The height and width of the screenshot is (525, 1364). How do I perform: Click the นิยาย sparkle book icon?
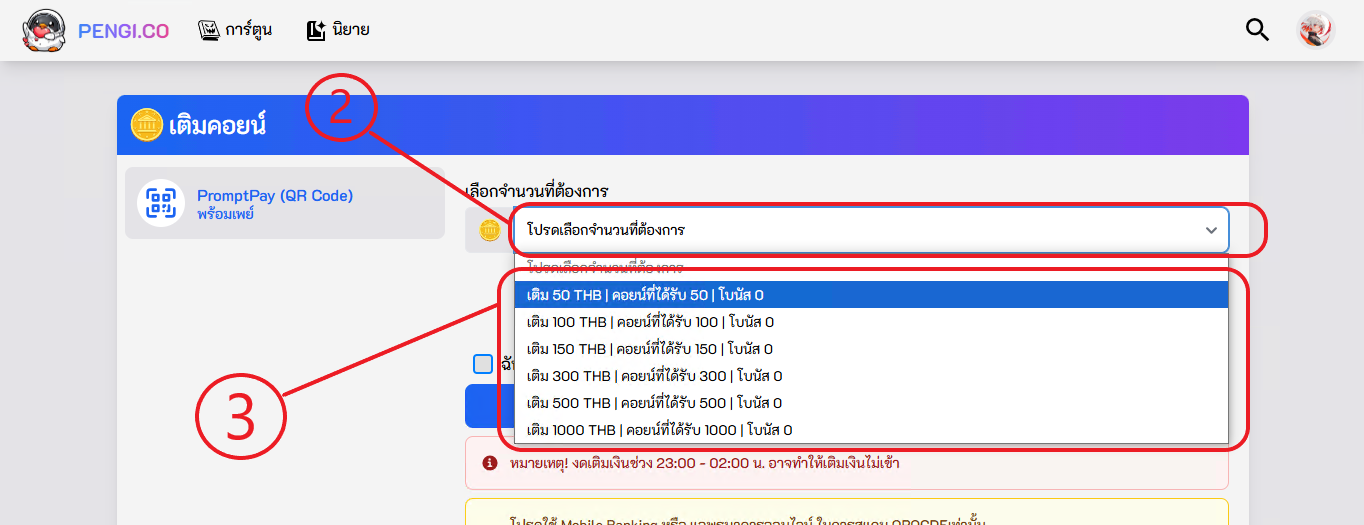317,31
